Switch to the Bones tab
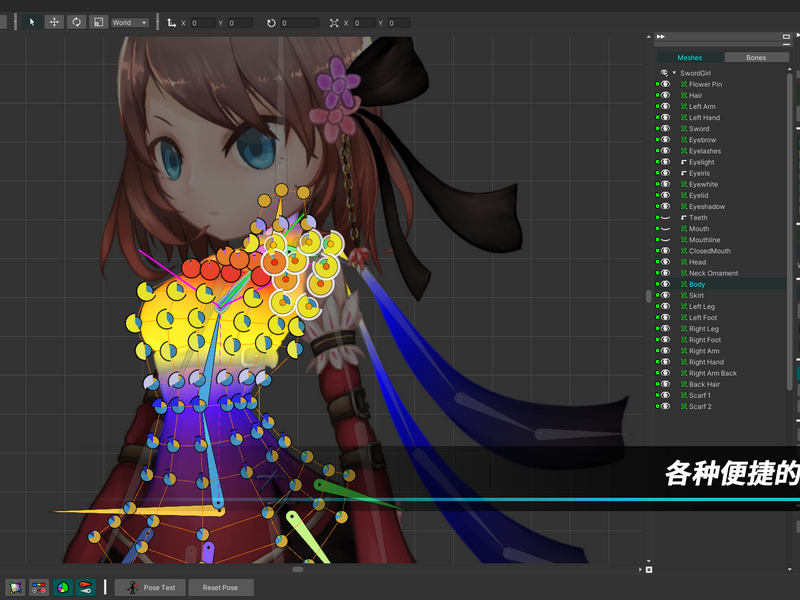 (756, 58)
